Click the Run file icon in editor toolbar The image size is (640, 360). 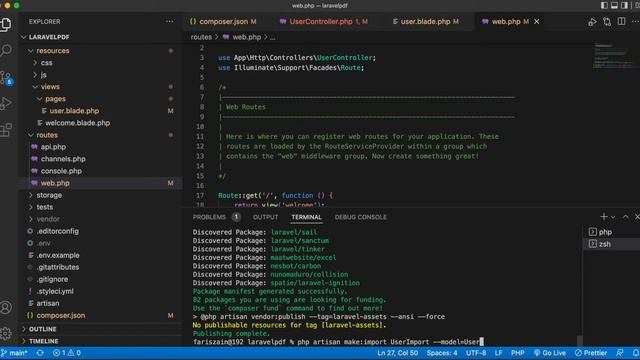click(x=592, y=22)
